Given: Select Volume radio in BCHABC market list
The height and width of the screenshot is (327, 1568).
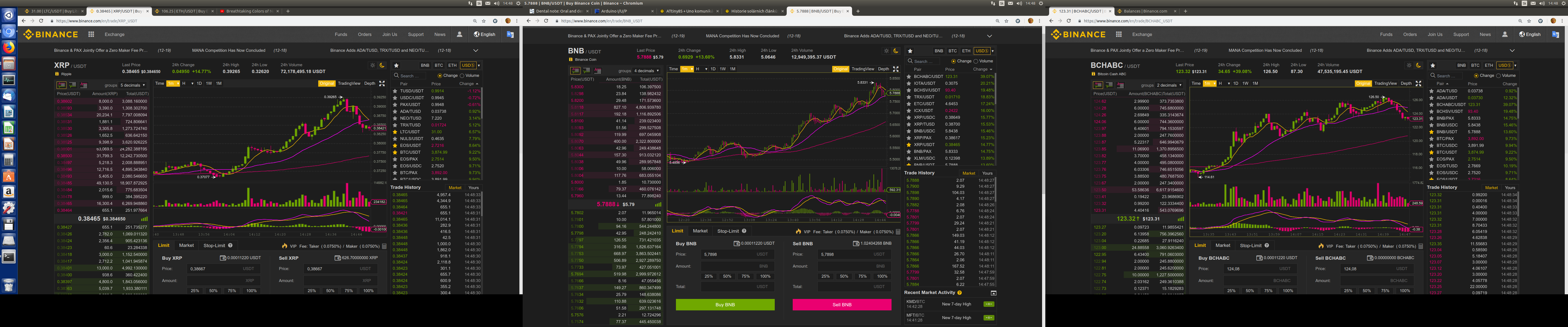Looking at the screenshot, I should click(x=1499, y=75).
